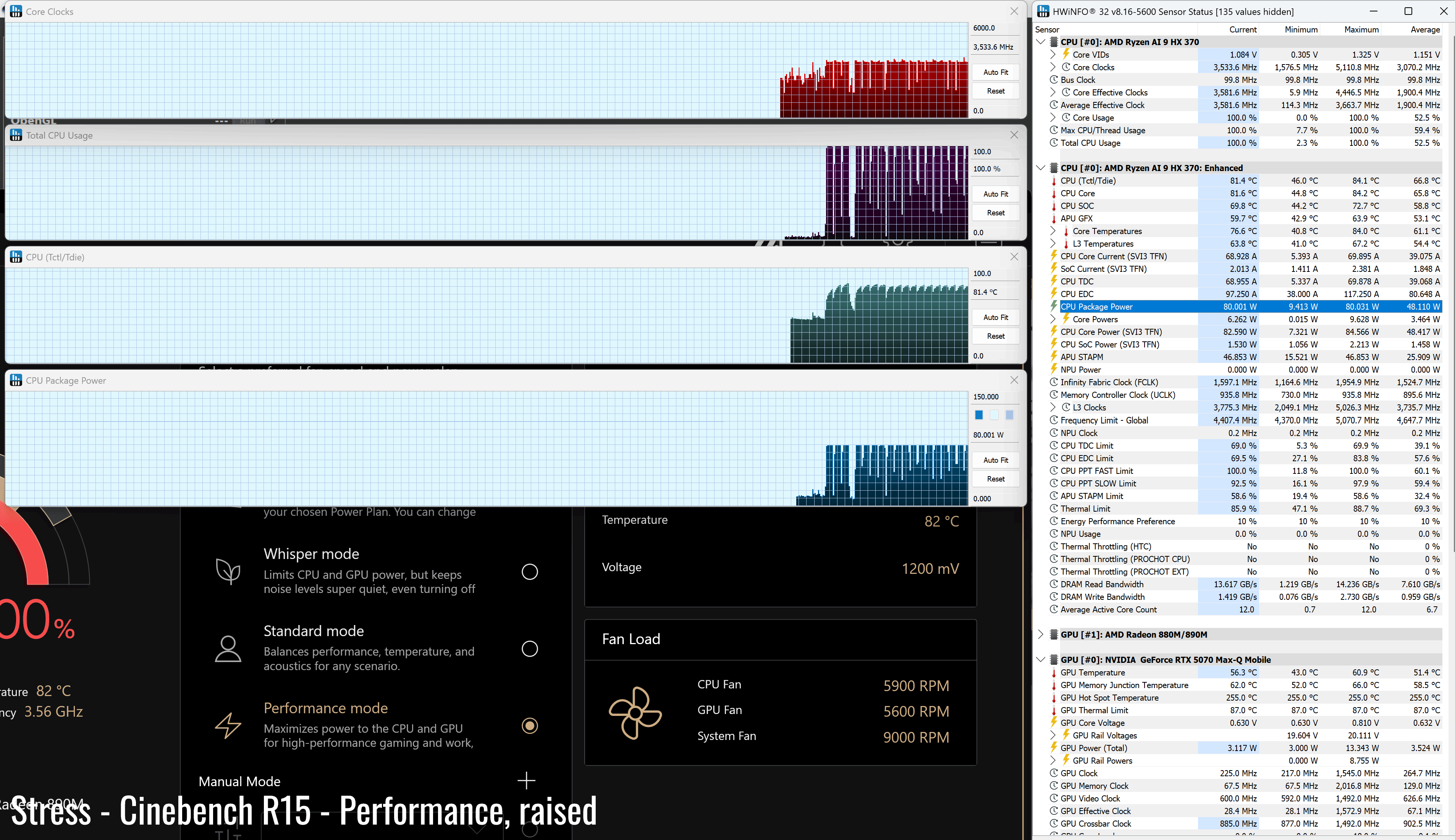Collapse the CPU [#0] AMD Ryzen AI 9 HX 370 group

click(x=1041, y=42)
